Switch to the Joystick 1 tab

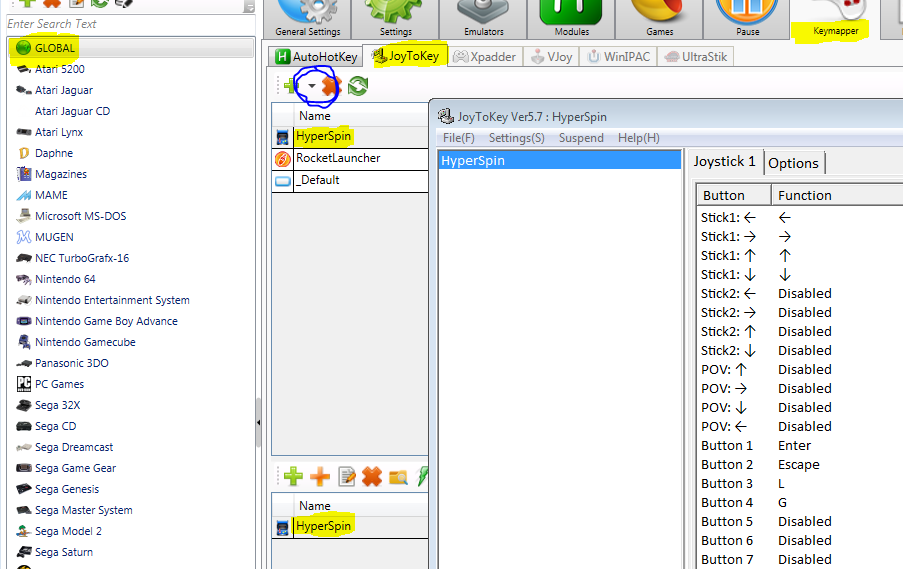(x=724, y=161)
